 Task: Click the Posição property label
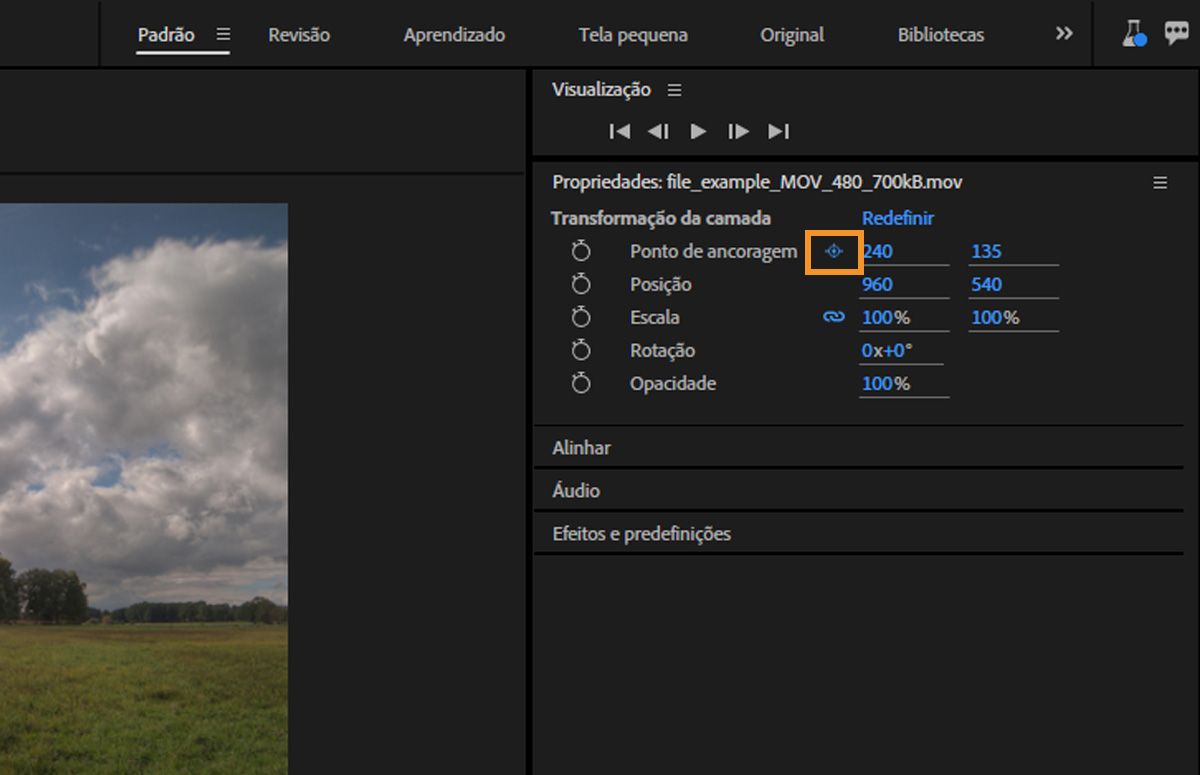(x=661, y=285)
